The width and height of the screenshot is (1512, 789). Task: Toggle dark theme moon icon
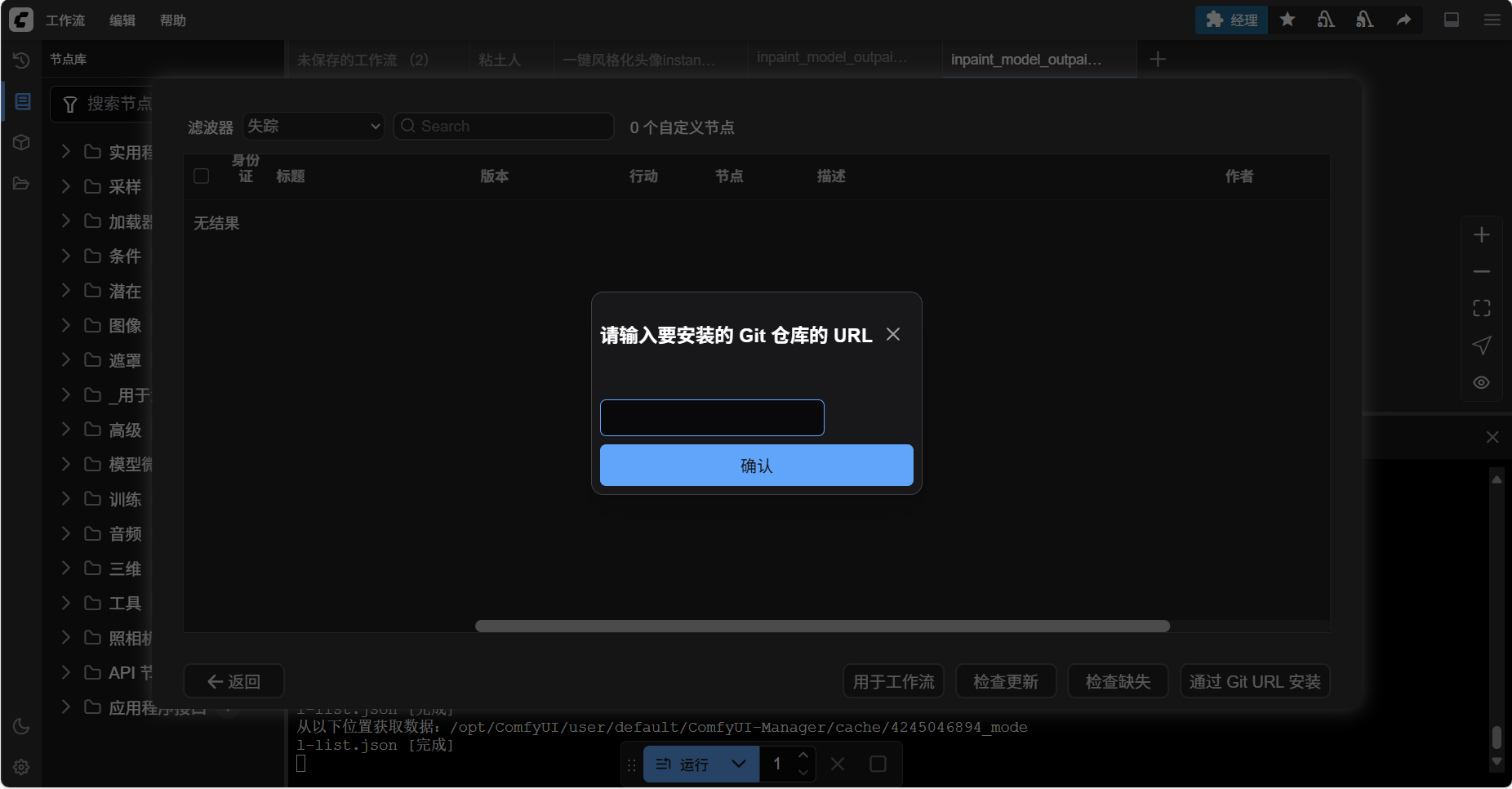pyautogui.click(x=21, y=726)
